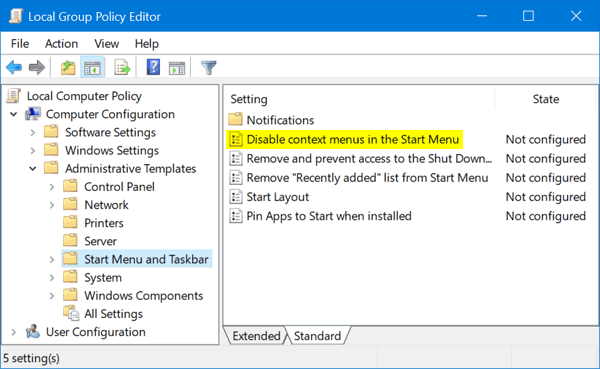The width and height of the screenshot is (600, 369).
Task: Collapse the Administrative Templates chevron
Action: [33, 168]
